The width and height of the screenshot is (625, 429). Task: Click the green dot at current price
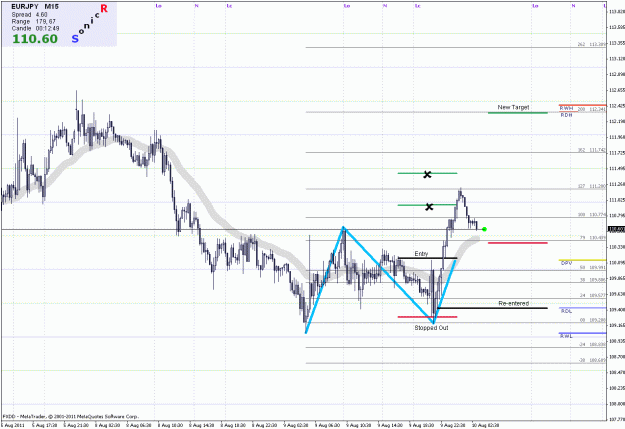484,229
